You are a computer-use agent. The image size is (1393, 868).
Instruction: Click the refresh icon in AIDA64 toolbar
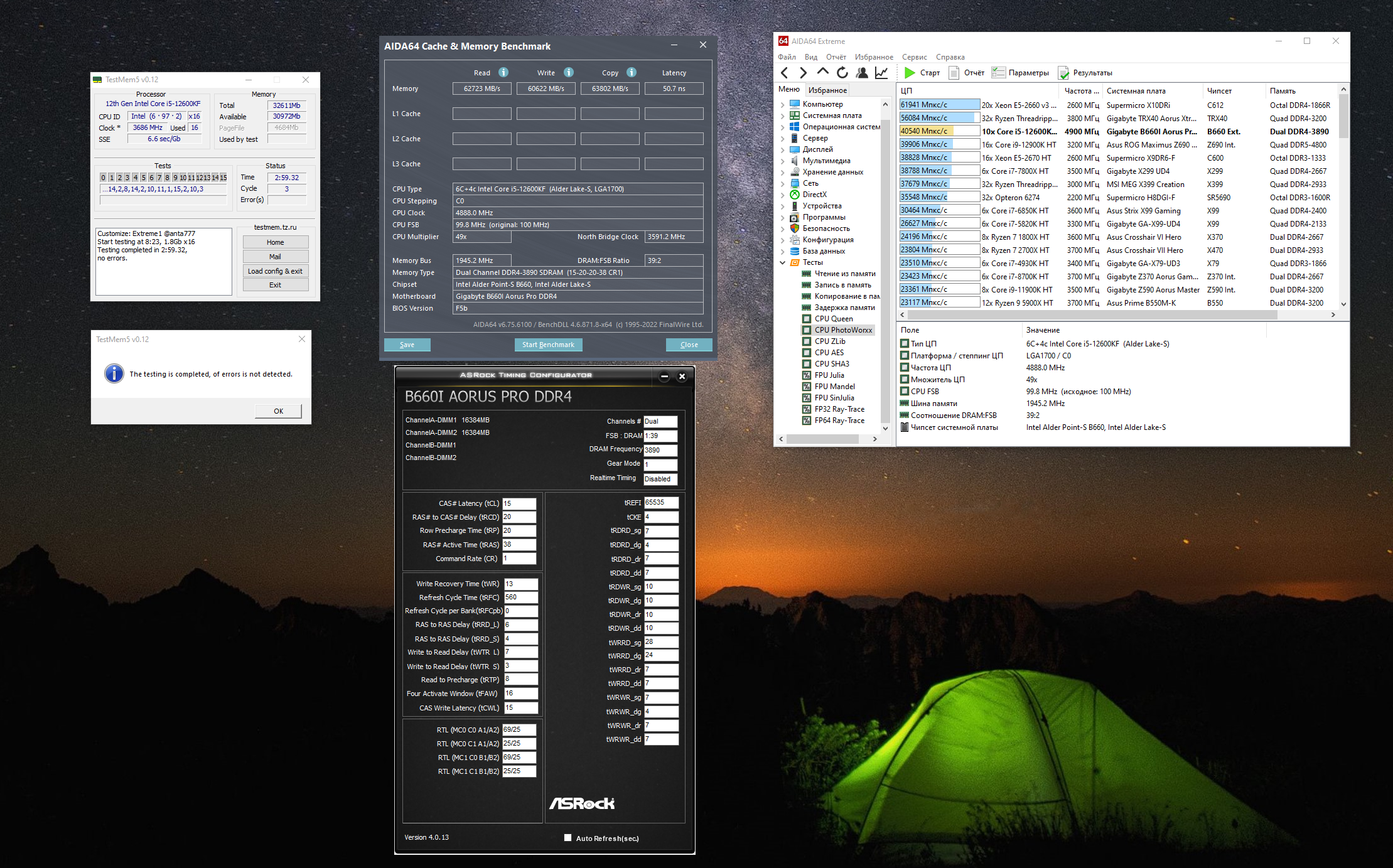coord(842,73)
